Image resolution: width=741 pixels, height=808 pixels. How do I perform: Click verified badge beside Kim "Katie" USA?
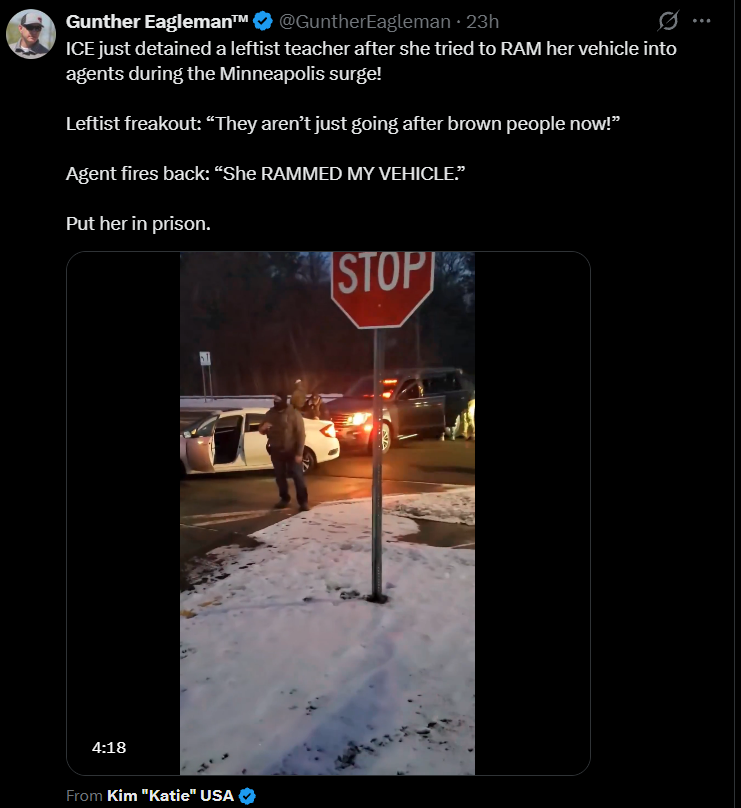pos(247,796)
